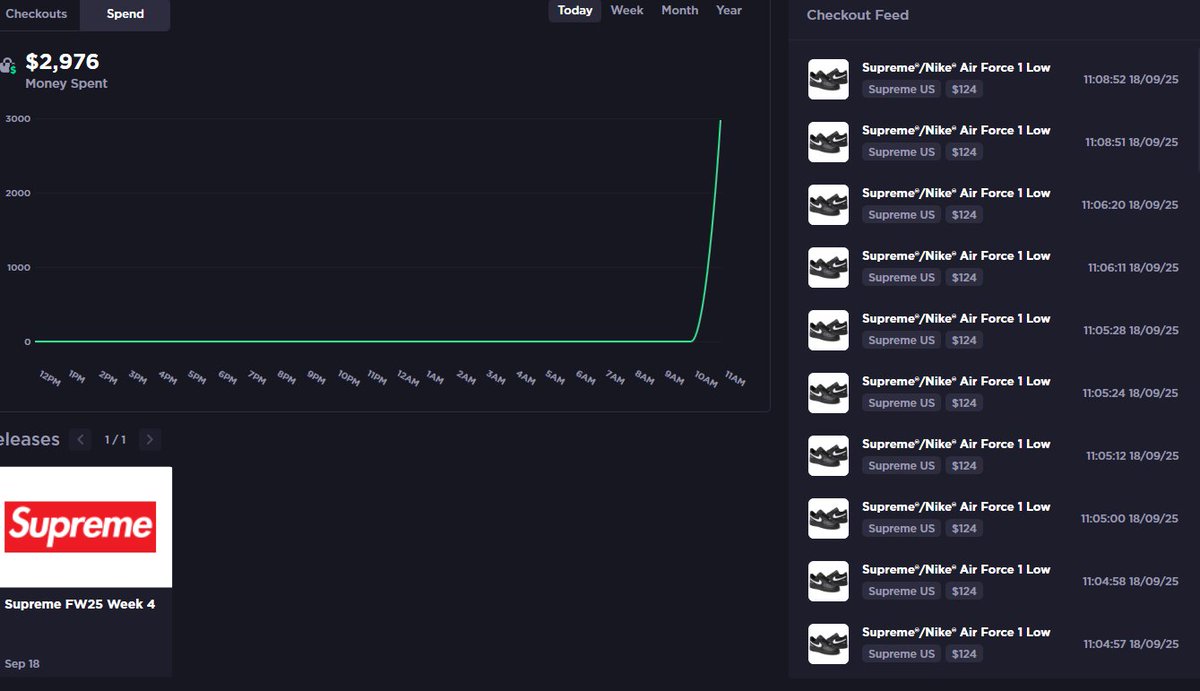Click timestamp 11:05:00 18/09/25
The image size is (1200, 691).
point(1129,519)
